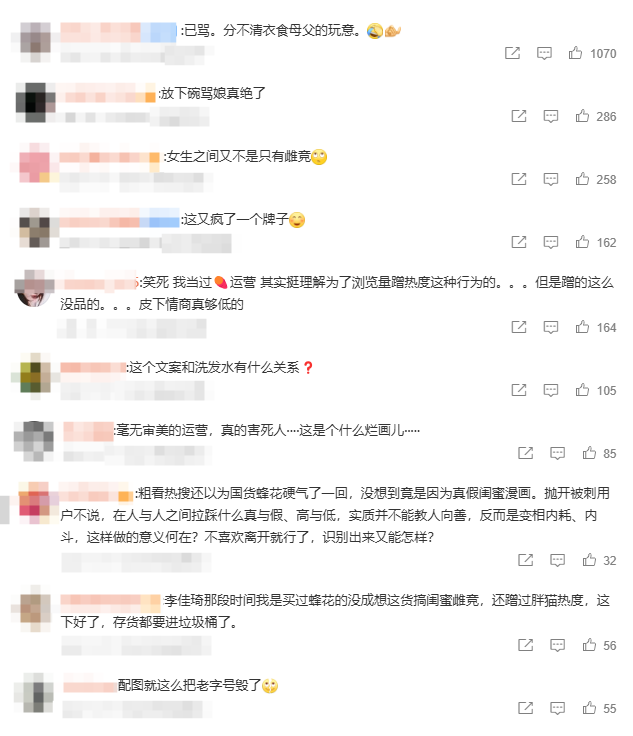Screen dimensions: 633x736
Task: Open username of '女生之间' commenter
Action: click(x=110, y=157)
